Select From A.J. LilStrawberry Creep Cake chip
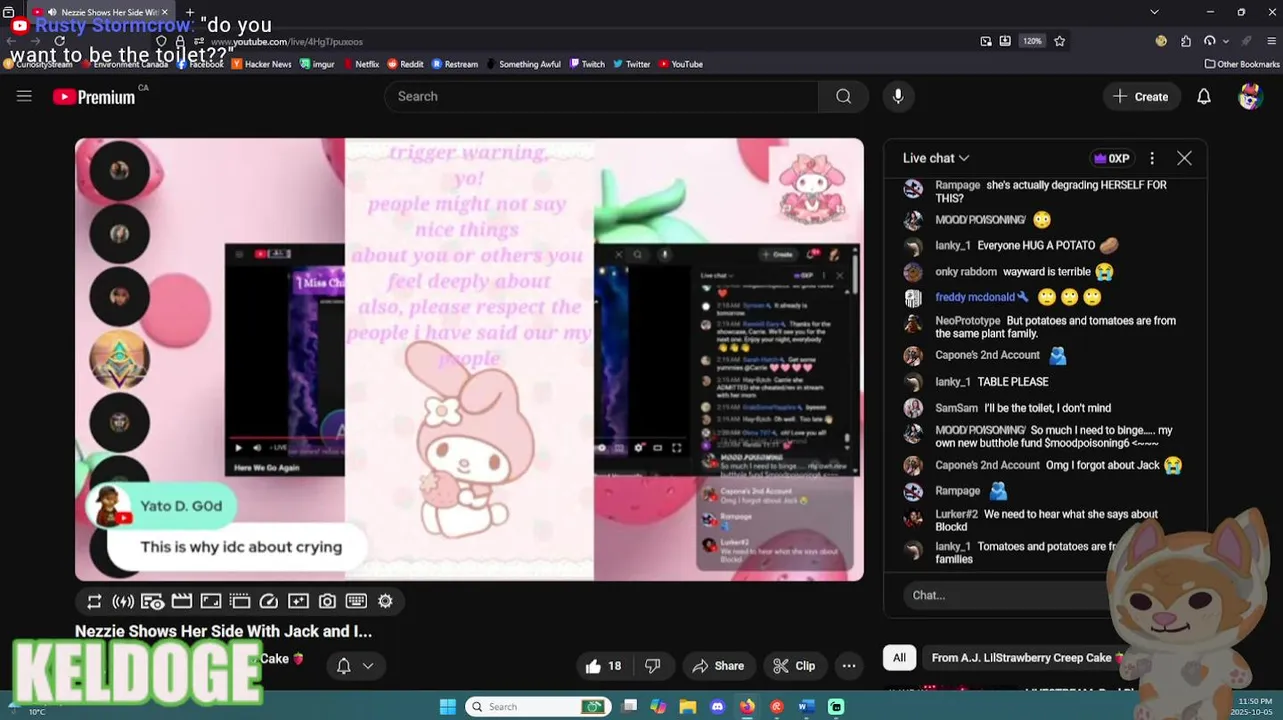 1028,658
